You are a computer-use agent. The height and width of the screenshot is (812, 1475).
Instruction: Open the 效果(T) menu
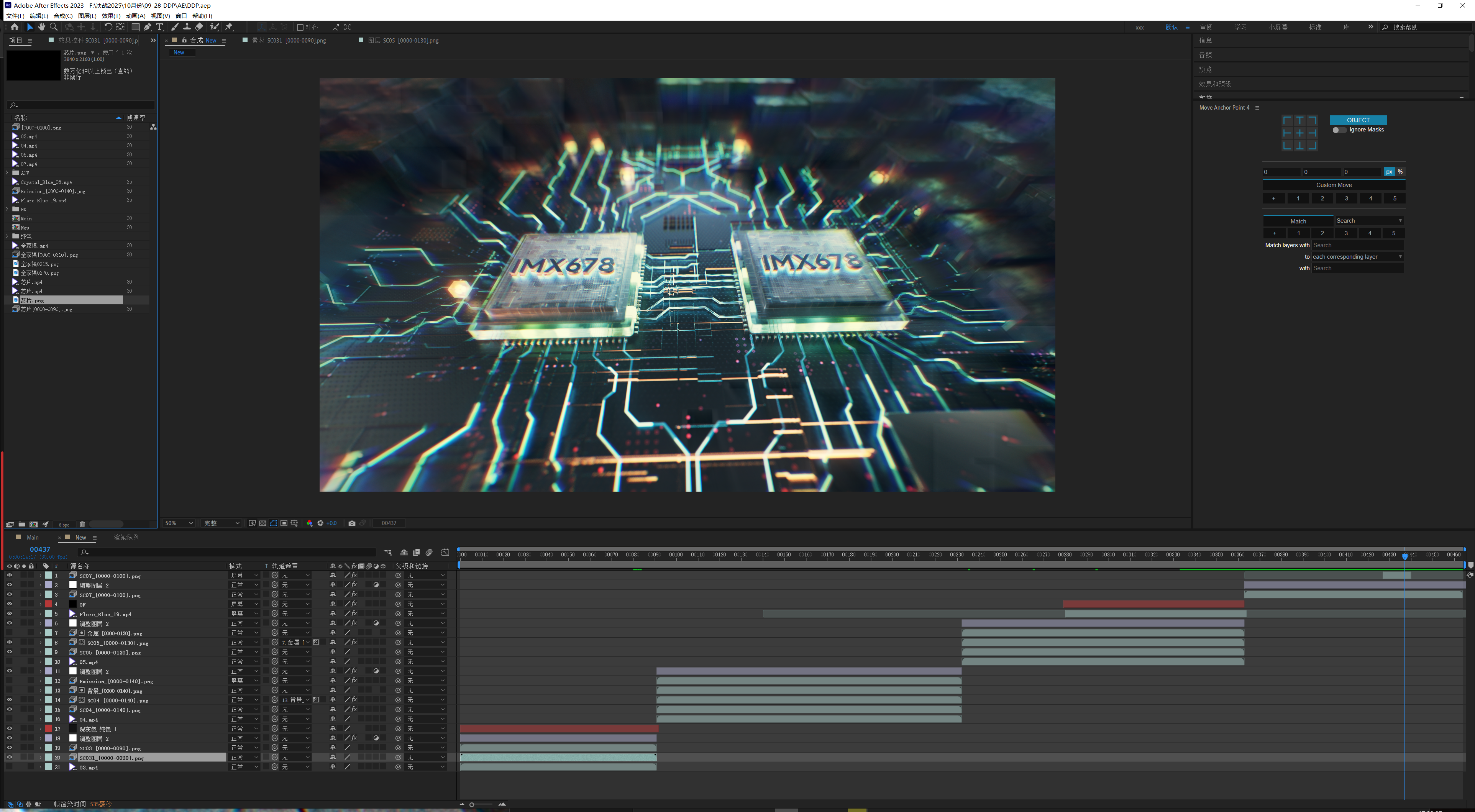111,15
